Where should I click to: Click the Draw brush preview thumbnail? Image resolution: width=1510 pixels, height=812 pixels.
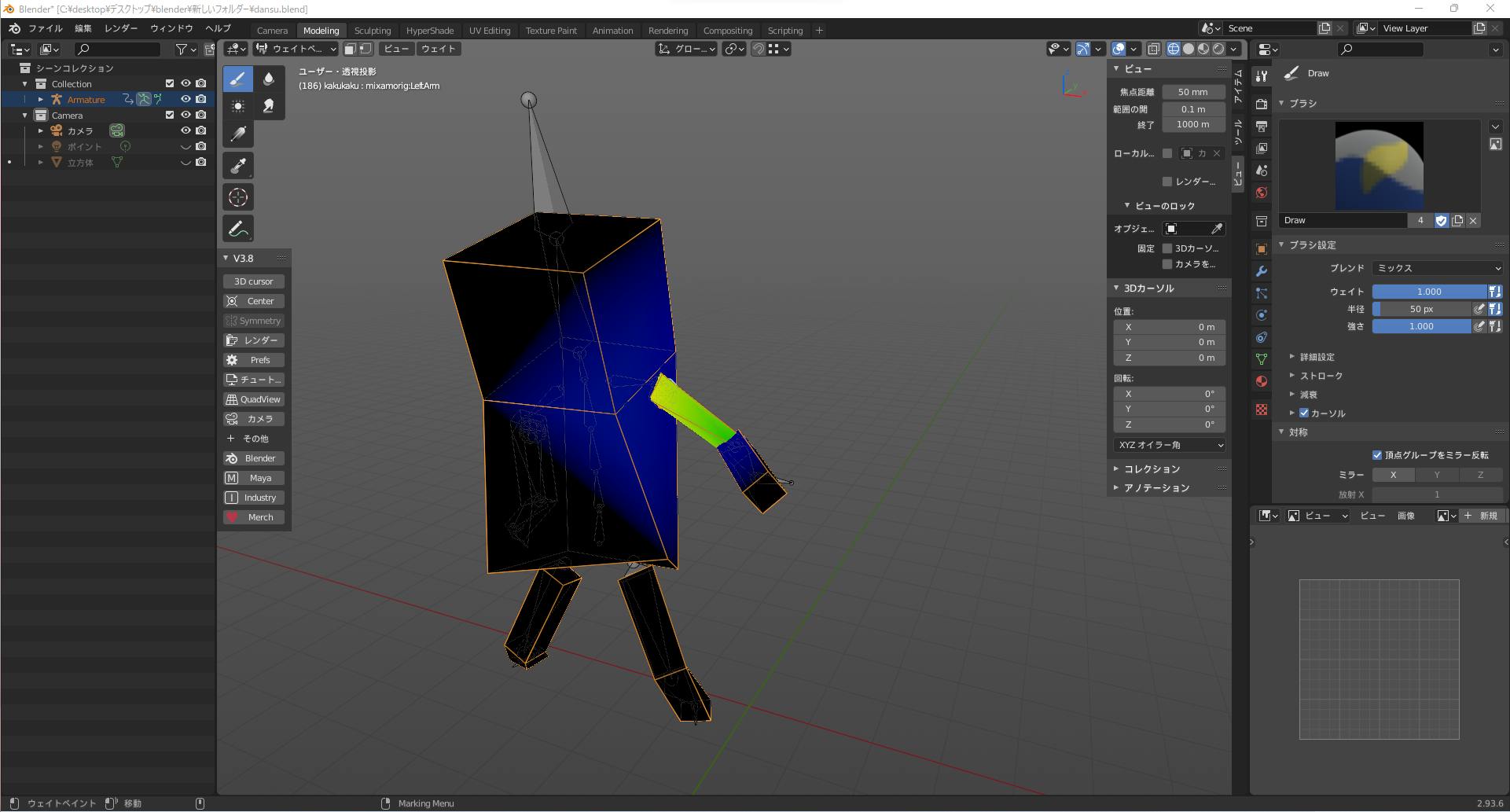click(x=1379, y=166)
